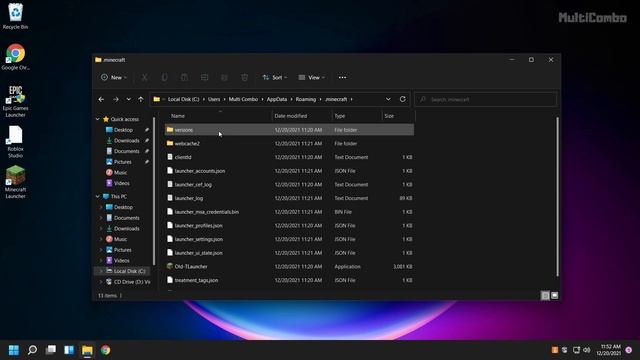
Task: Refresh the folder view
Action: point(402,99)
